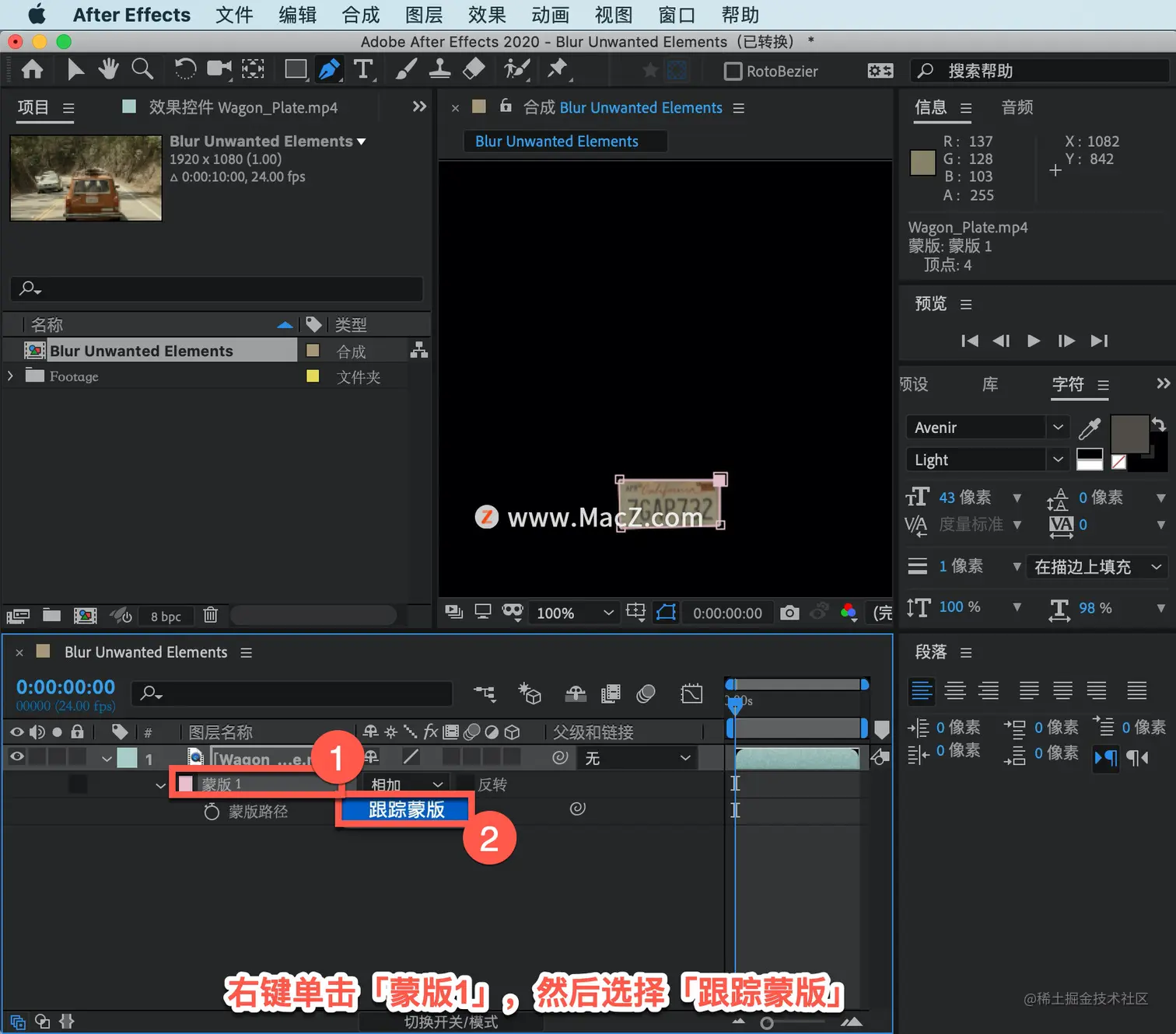Open the parent layer 无 dropdown
This screenshot has width=1176, height=1034.
pyautogui.click(x=637, y=758)
